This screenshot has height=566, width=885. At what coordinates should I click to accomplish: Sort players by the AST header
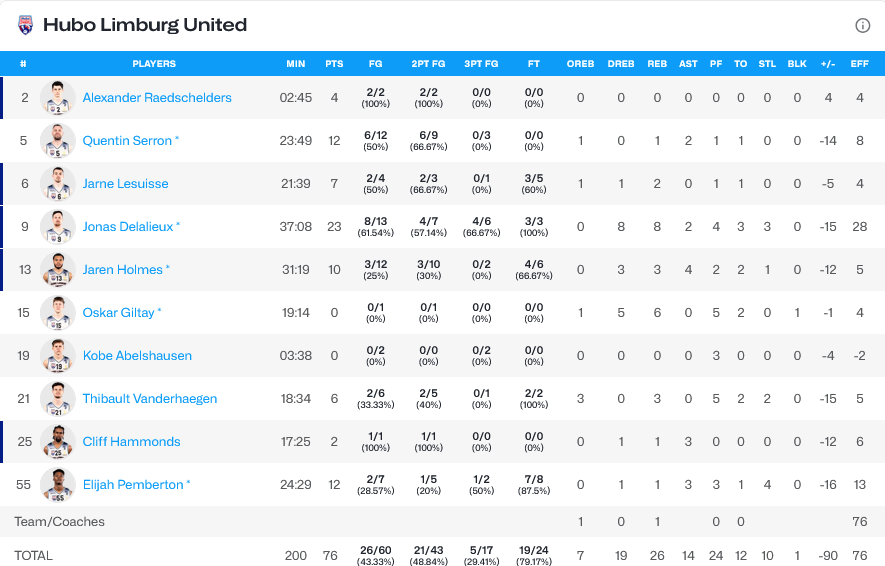tap(688, 64)
